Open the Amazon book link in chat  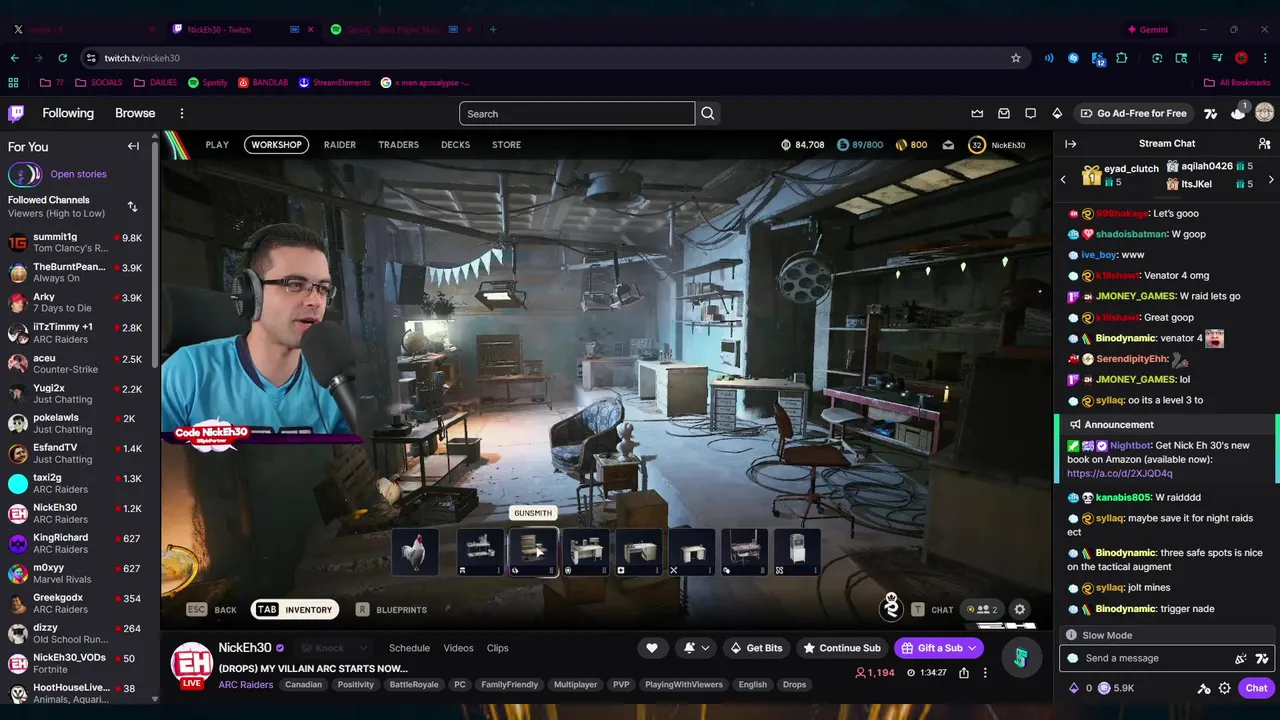1119,474
